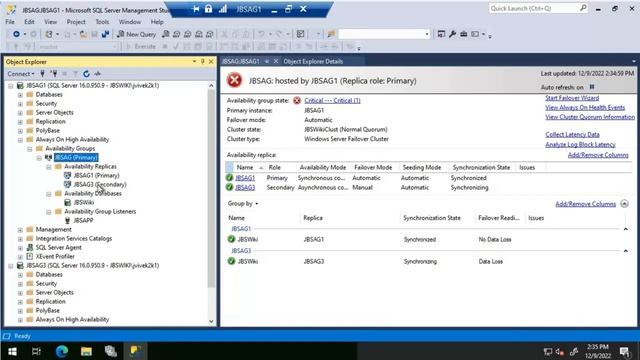
Task: Open the Object Explorer window position dropdown
Action: (194, 62)
